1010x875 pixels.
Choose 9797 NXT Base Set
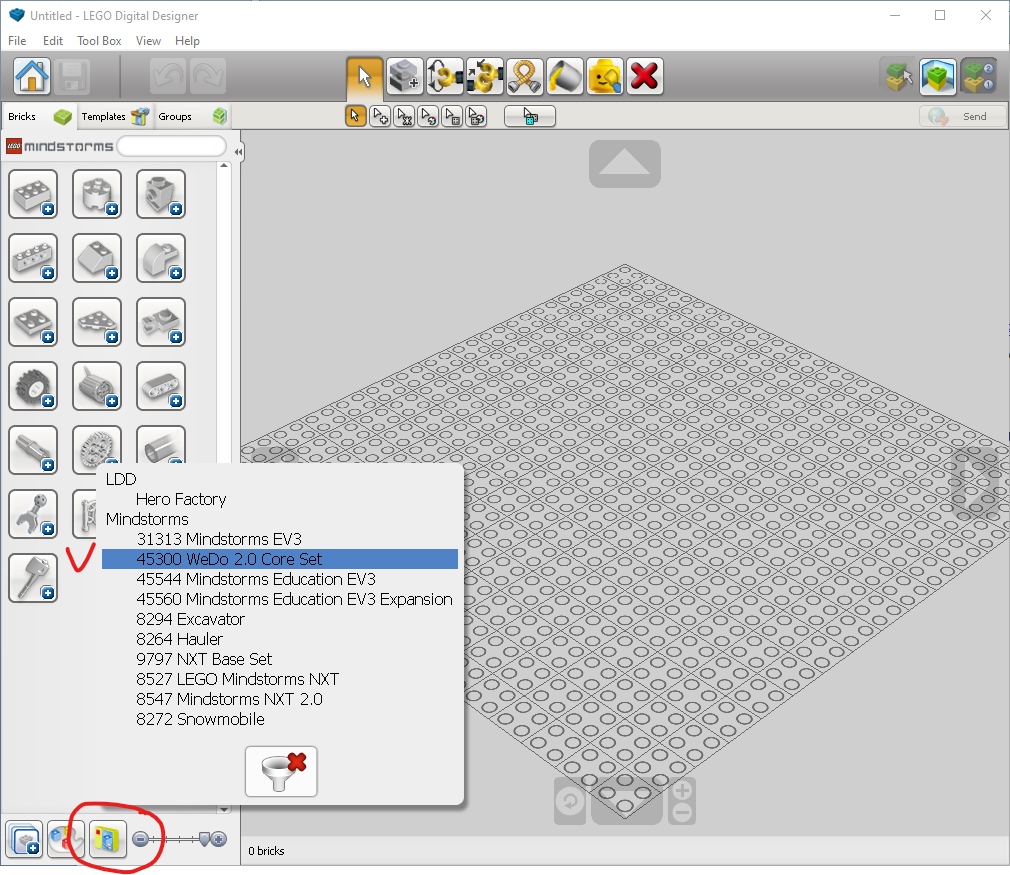pos(204,659)
